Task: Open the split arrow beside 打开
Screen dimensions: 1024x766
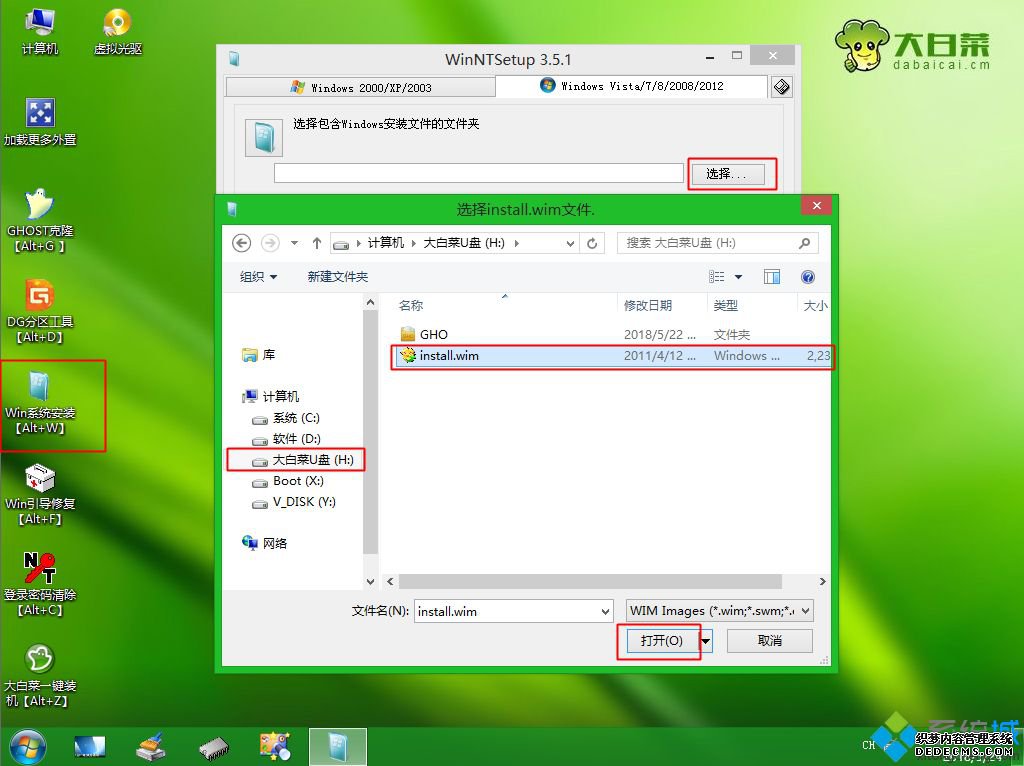Action: click(x=705, y=641)
